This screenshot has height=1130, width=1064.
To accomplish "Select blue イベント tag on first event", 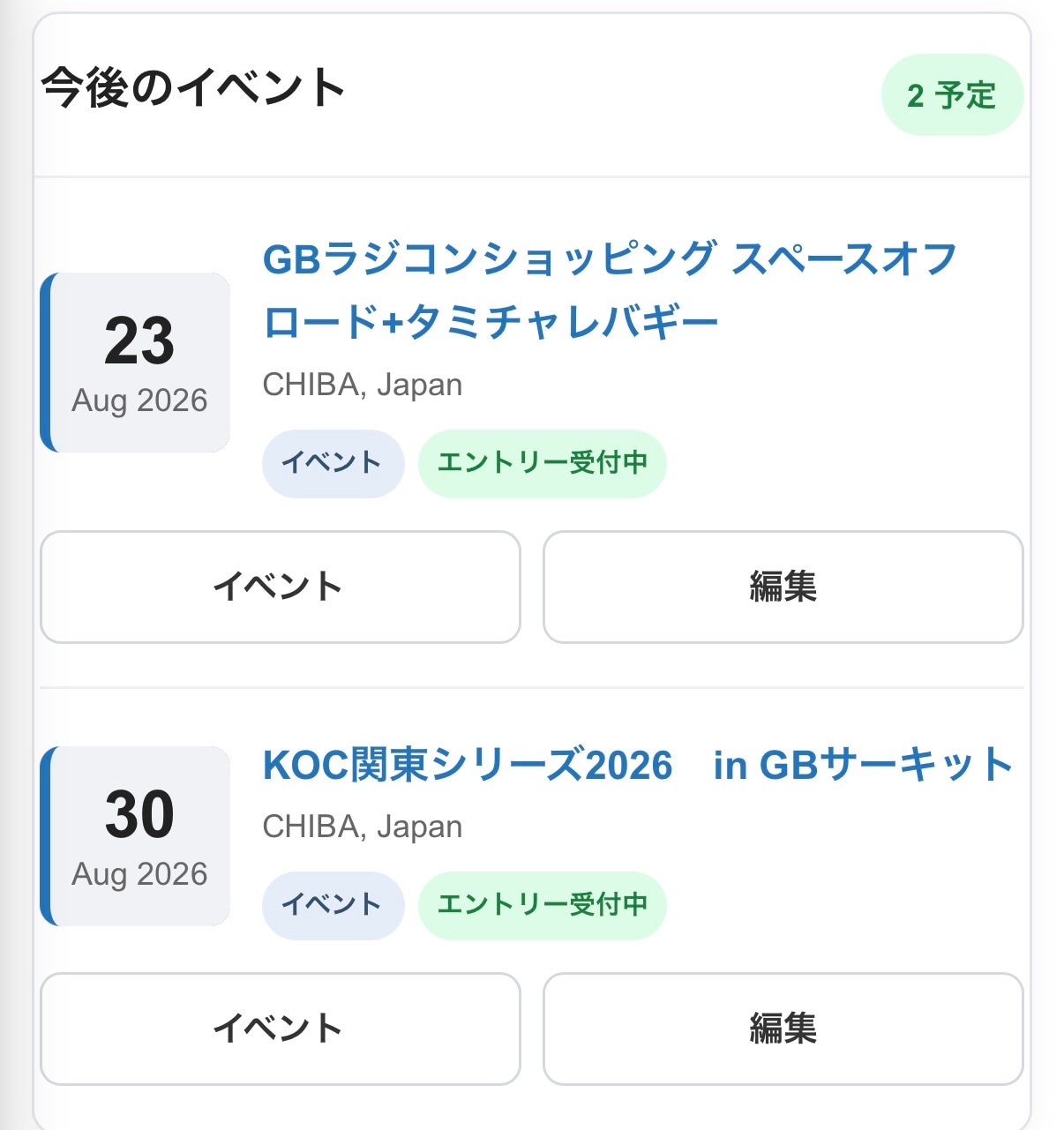I will pyautogui.click(x=333, y=463).
